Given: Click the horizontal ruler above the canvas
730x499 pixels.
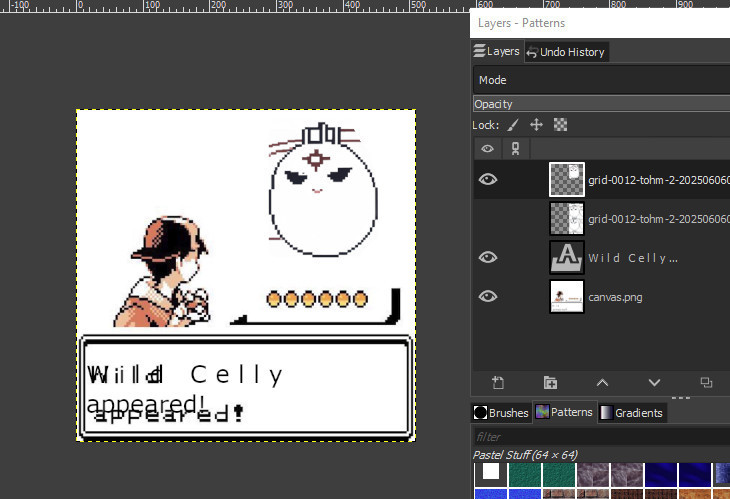Looking at the screenshot, I should coord(235,7).
